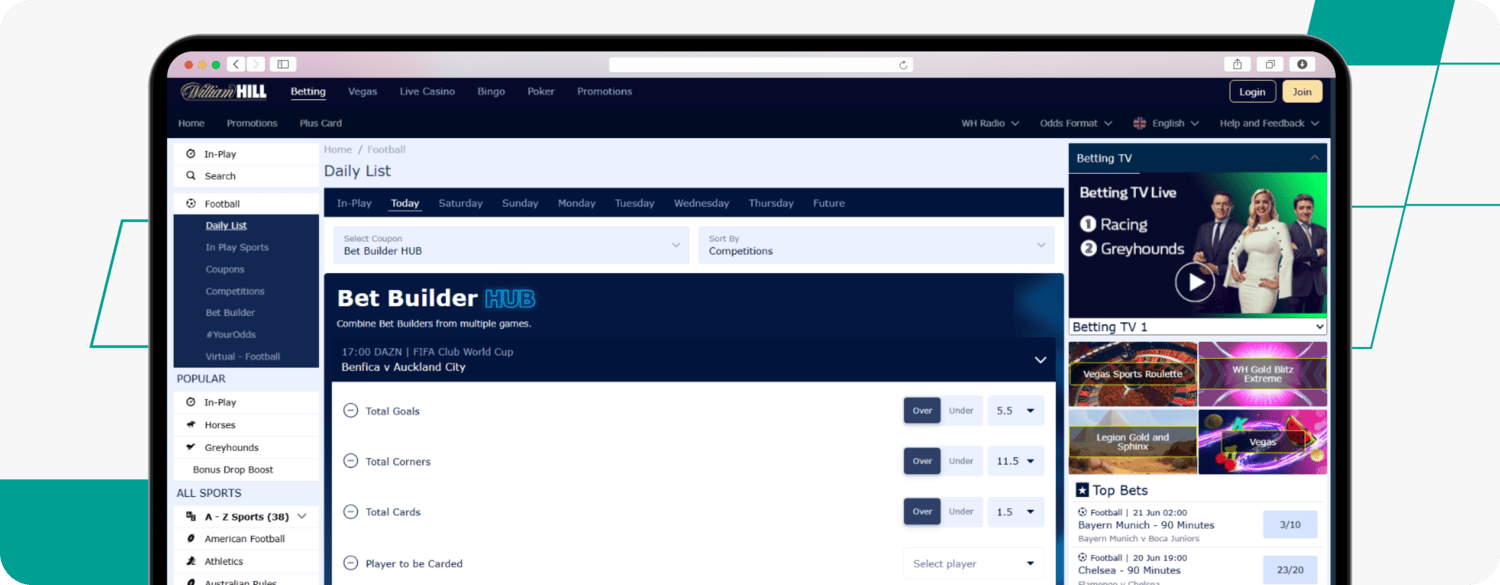Click the Horses icon in Popular

[x=191, y=425]
